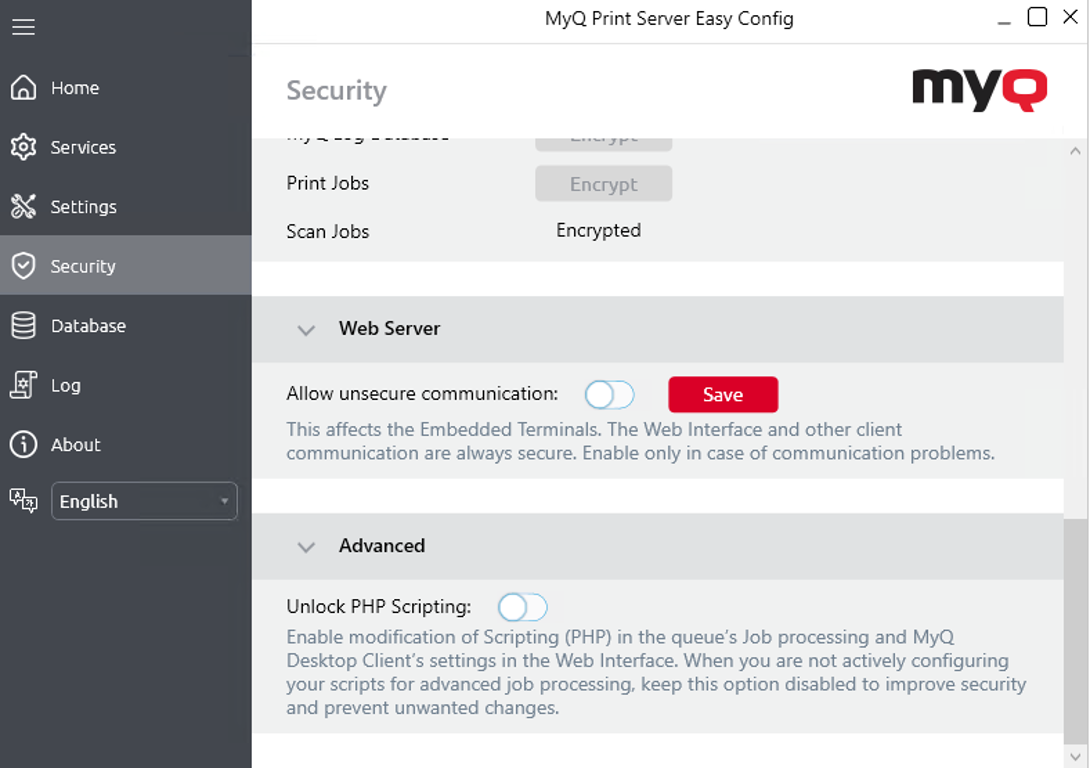Click the Settings tools icon

[x=24, y=206]
